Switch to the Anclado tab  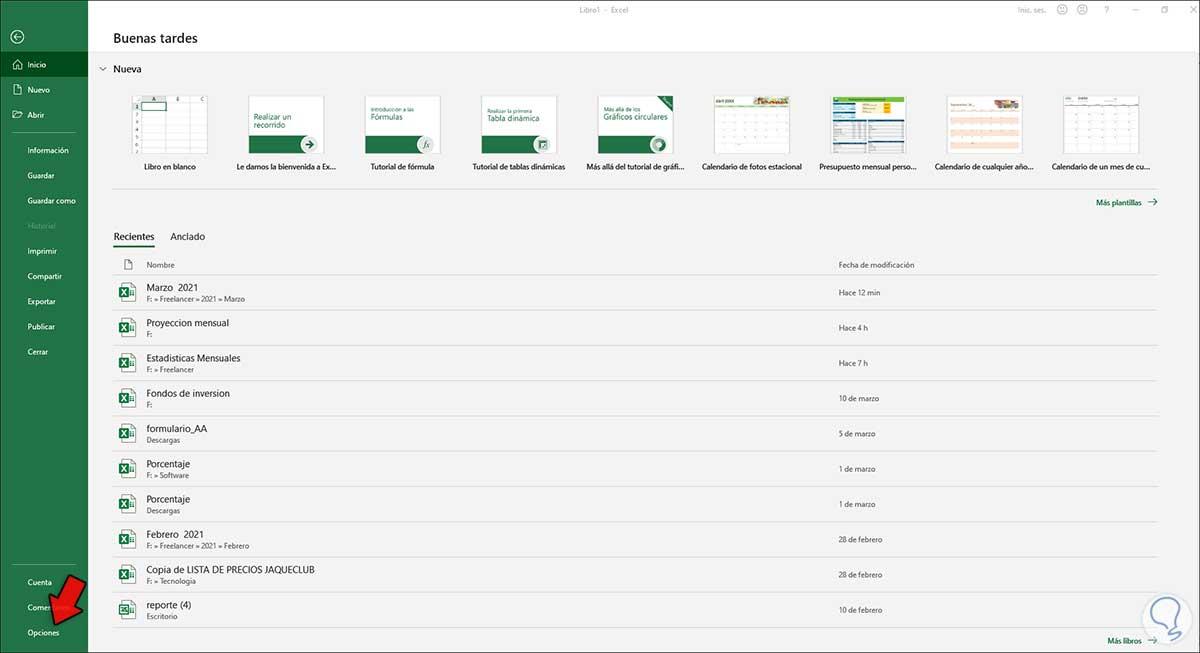coord(187,237)
